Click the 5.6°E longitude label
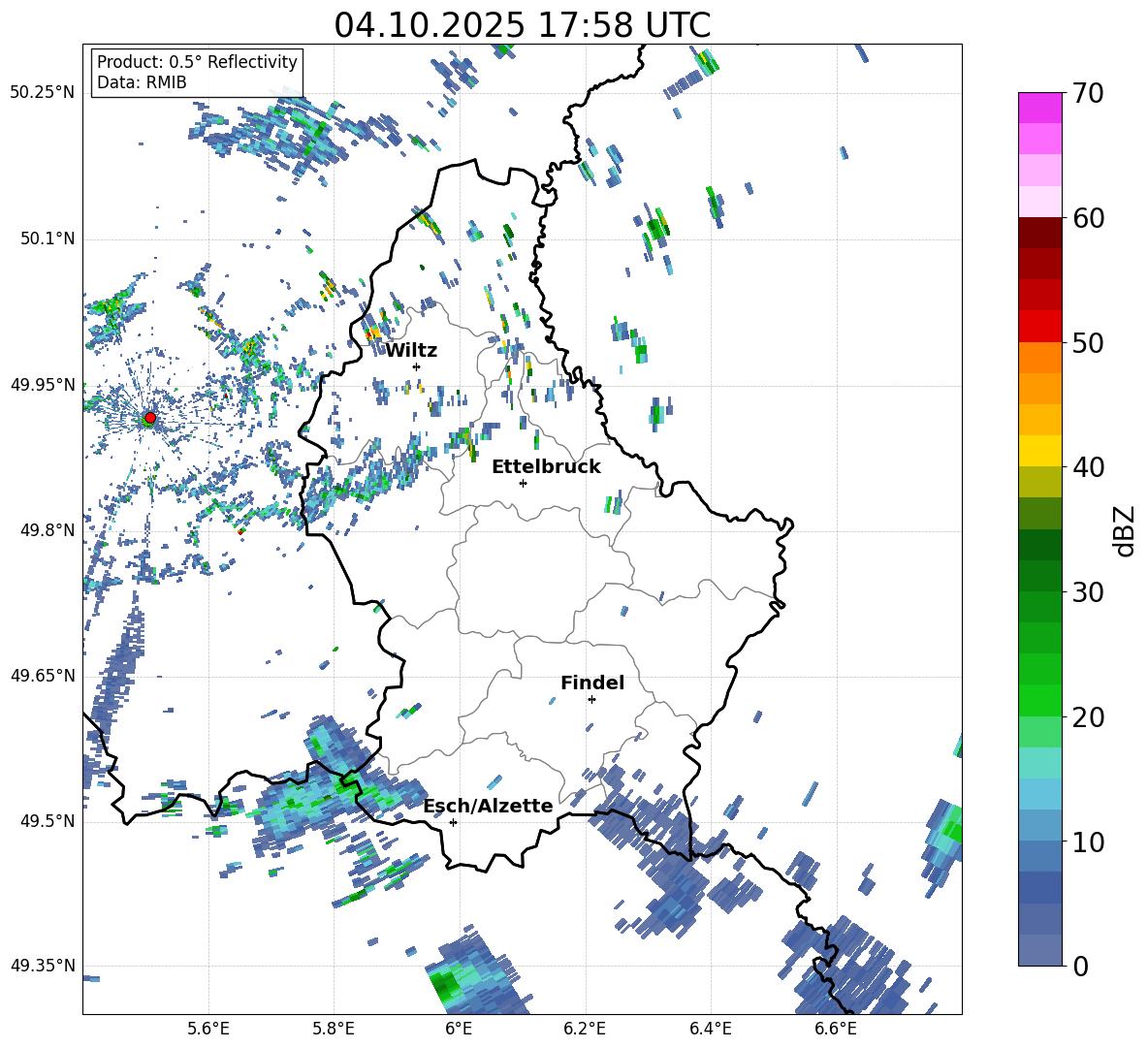This screenshot has width=1148, height=1048. pos(208,1029)
